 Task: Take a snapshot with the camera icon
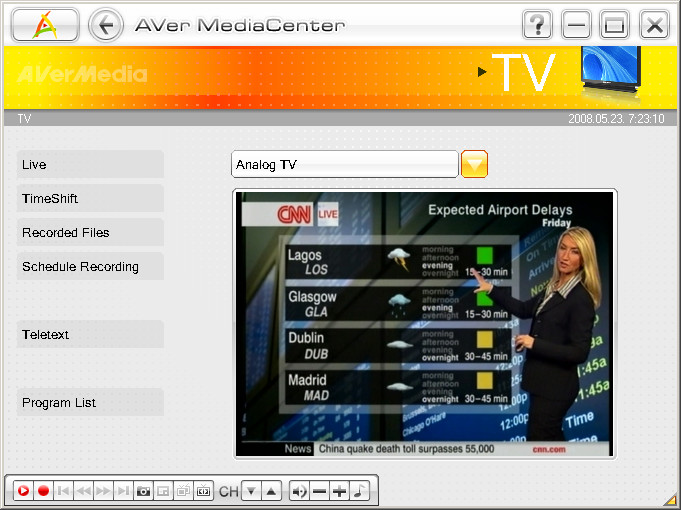[x=143, y=491]
